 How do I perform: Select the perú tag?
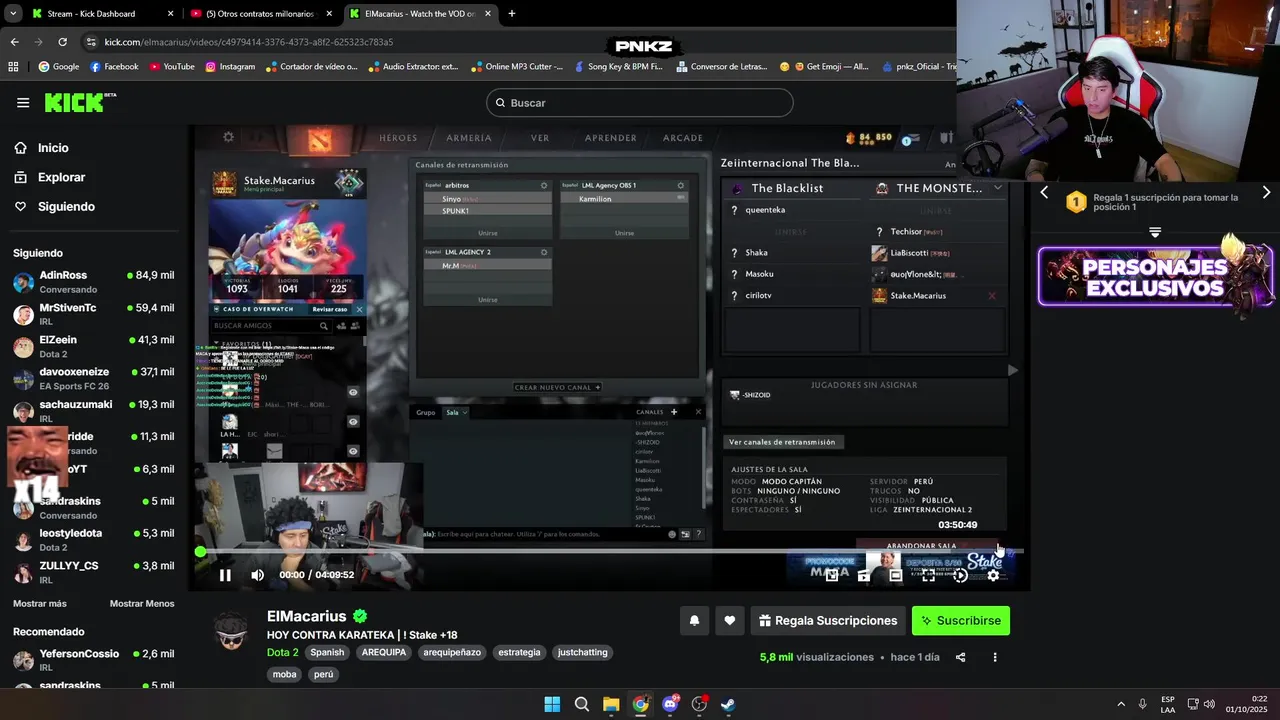[x=324, y=674]
